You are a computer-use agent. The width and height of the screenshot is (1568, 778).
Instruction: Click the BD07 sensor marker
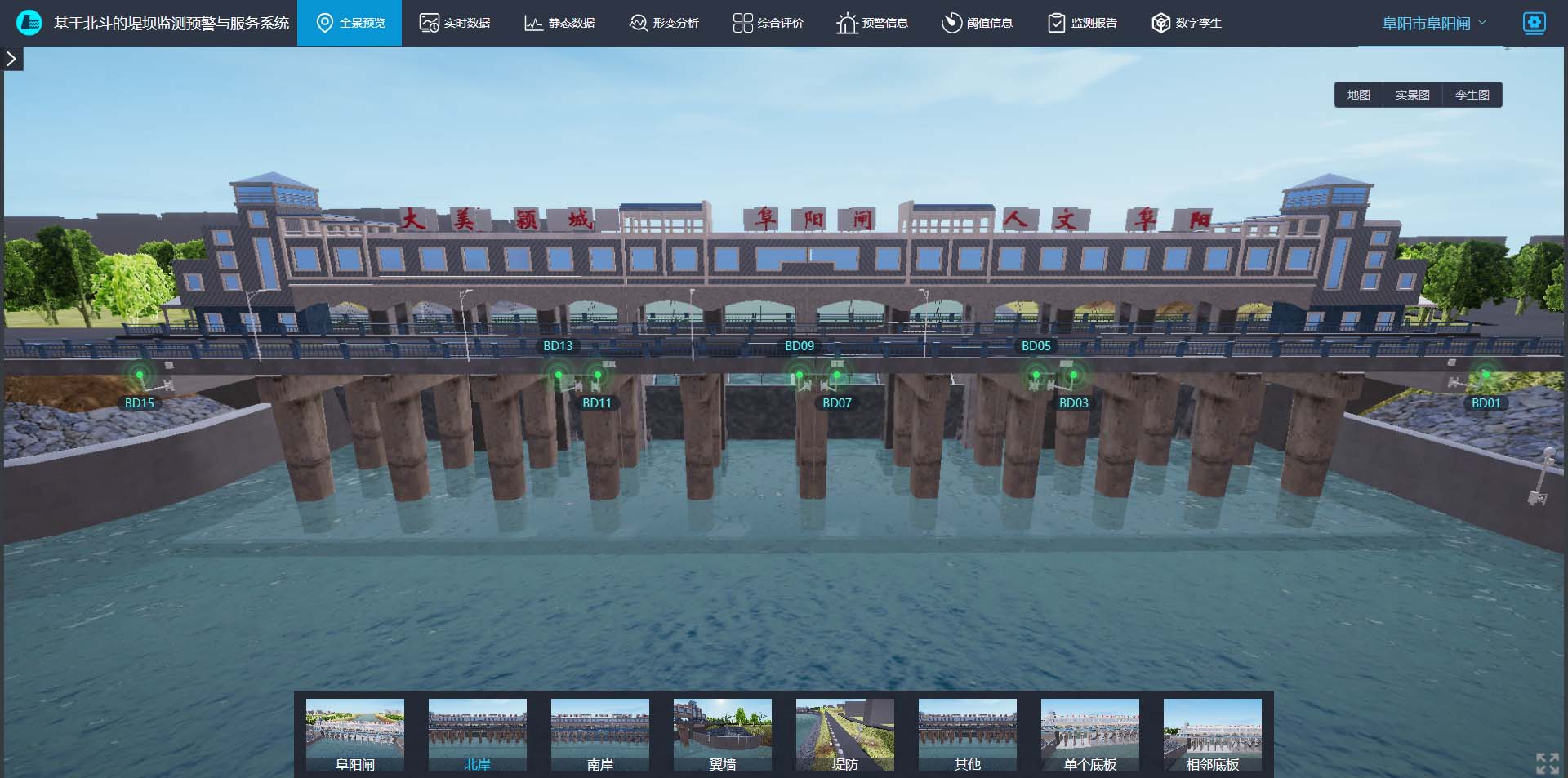tap(836, 376)
